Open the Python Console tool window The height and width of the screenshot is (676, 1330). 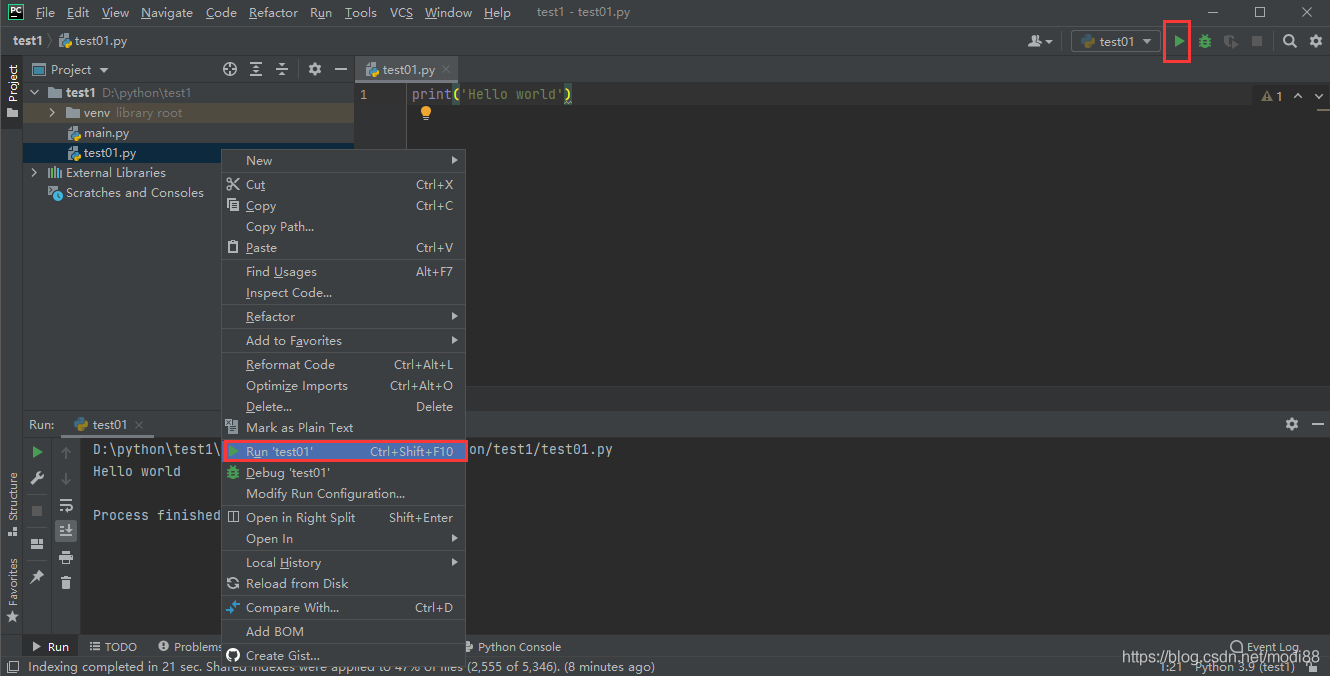(520, 646)
